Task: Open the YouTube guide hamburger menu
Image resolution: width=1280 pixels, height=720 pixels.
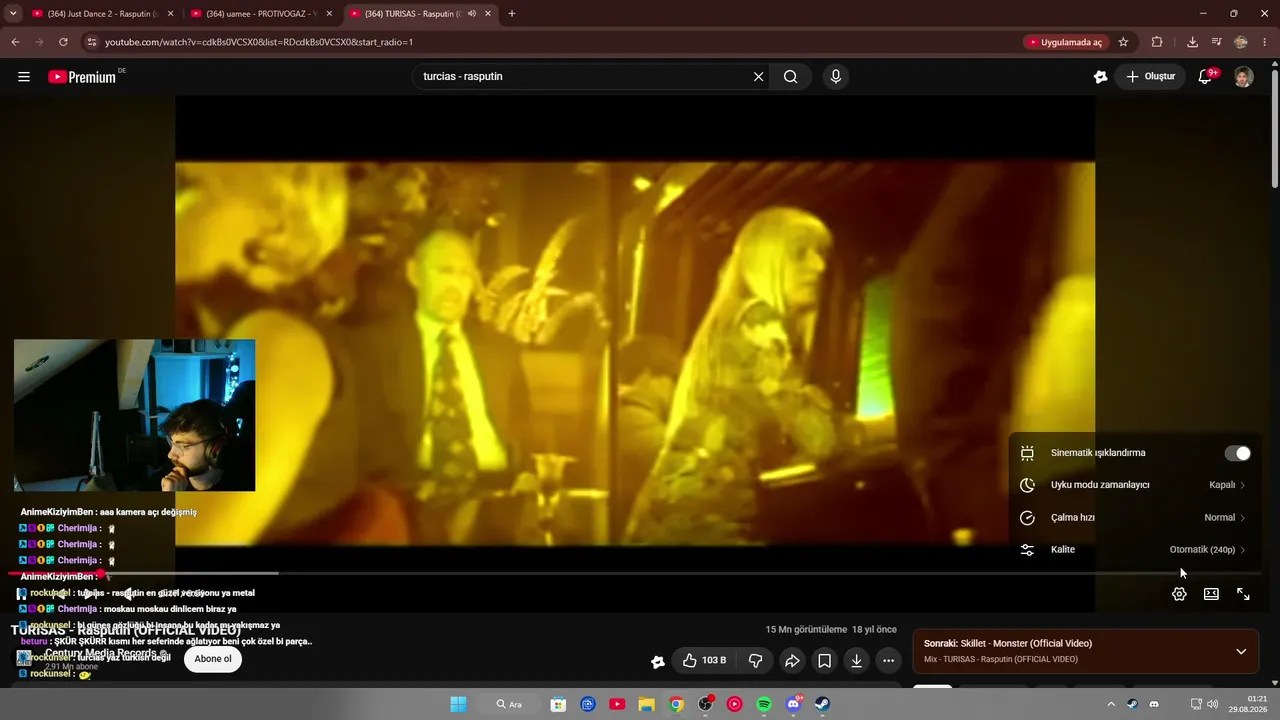Action: [x=24, y=77]
